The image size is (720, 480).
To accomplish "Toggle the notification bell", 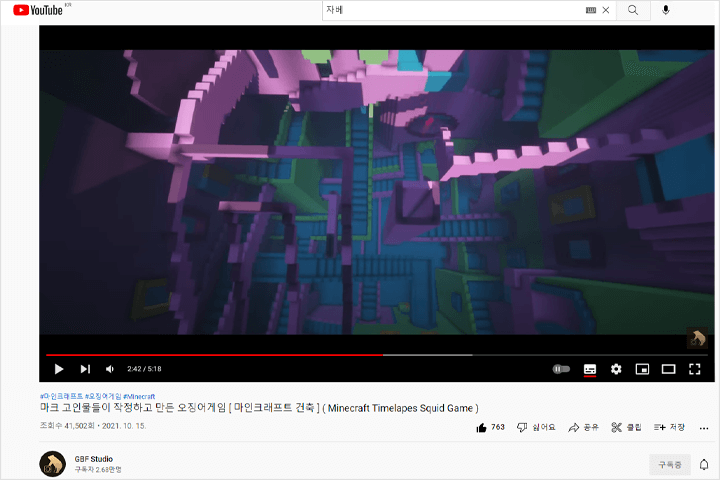I will 704,465.
